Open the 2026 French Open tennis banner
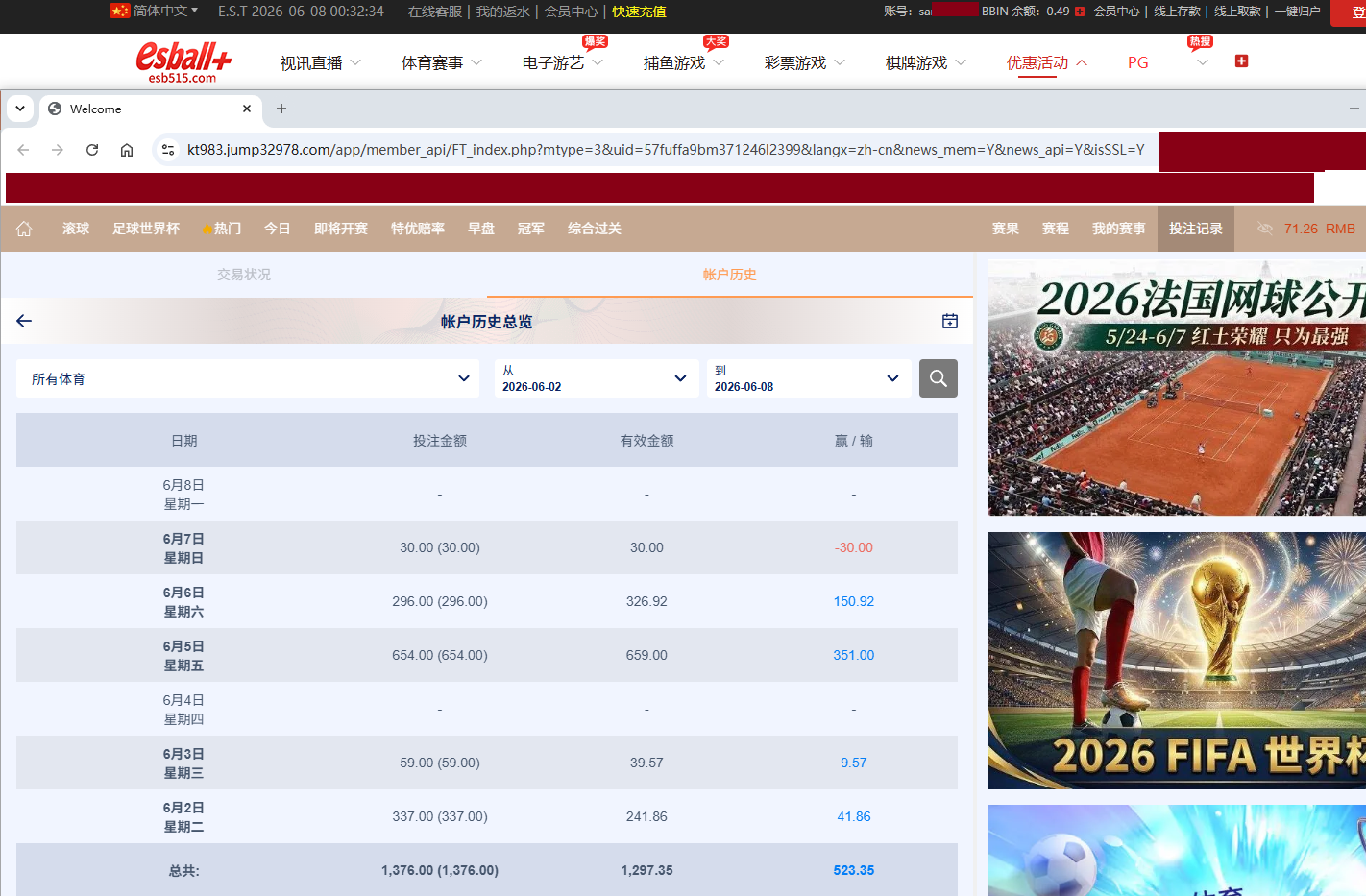 click(1177, 388)
